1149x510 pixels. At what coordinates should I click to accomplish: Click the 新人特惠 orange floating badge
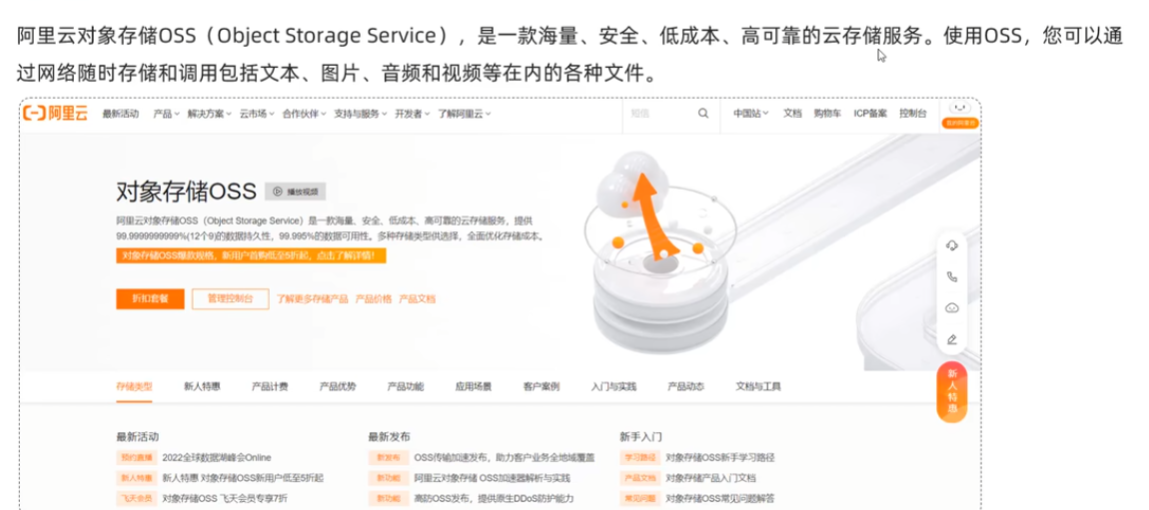[952, 393]
